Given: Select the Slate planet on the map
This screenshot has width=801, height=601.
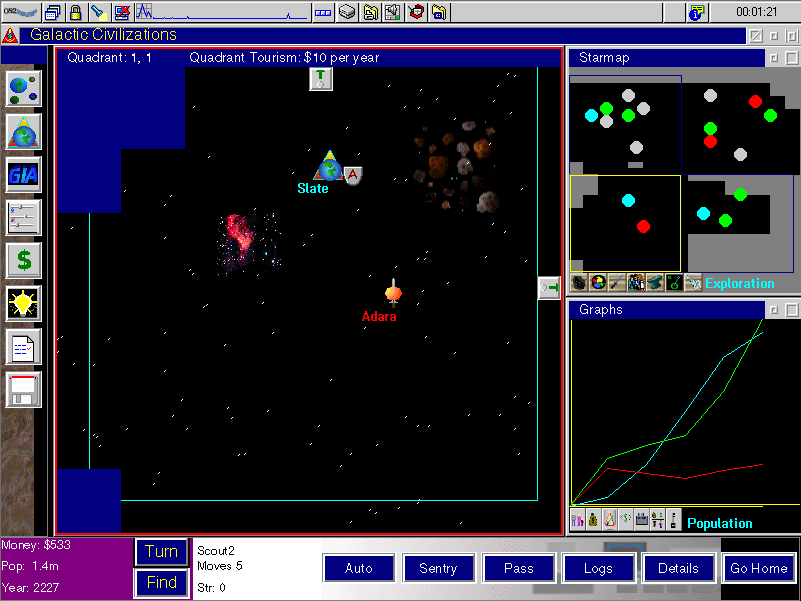Looking at the screenshot, I should 329,166.
